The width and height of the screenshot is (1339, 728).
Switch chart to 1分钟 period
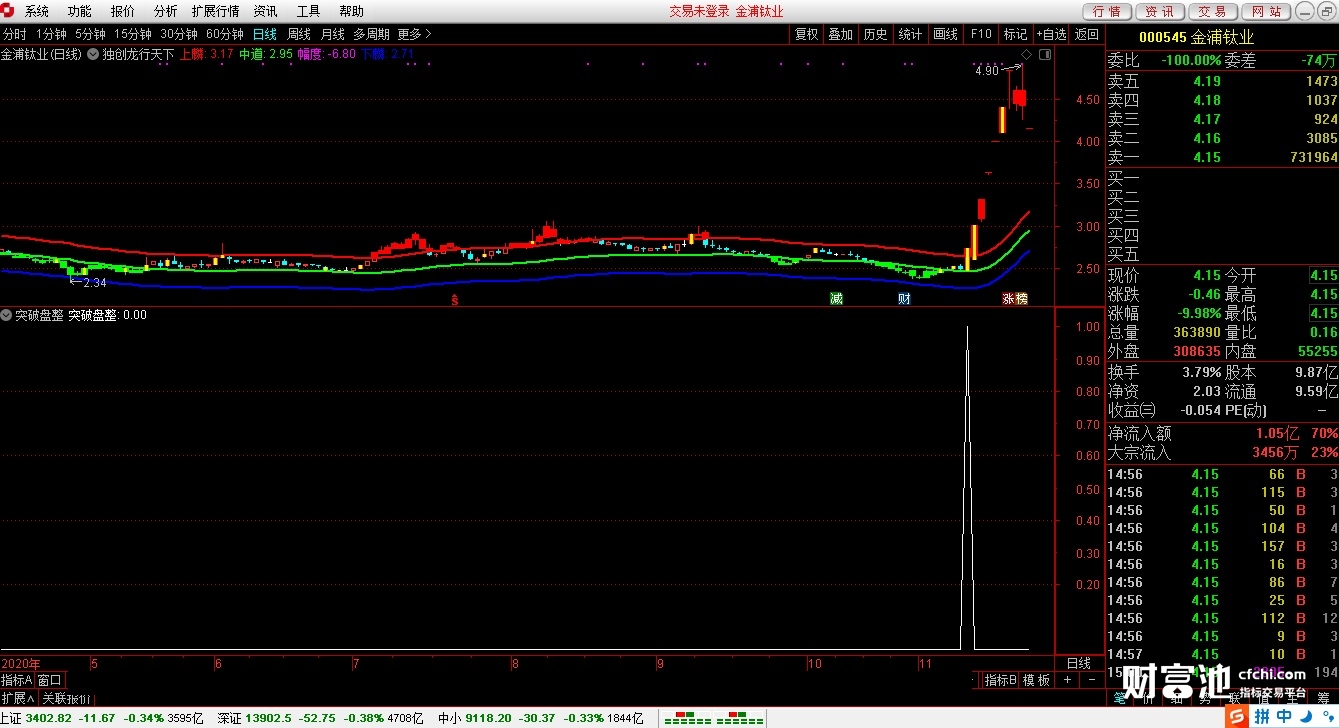(51, 34)
